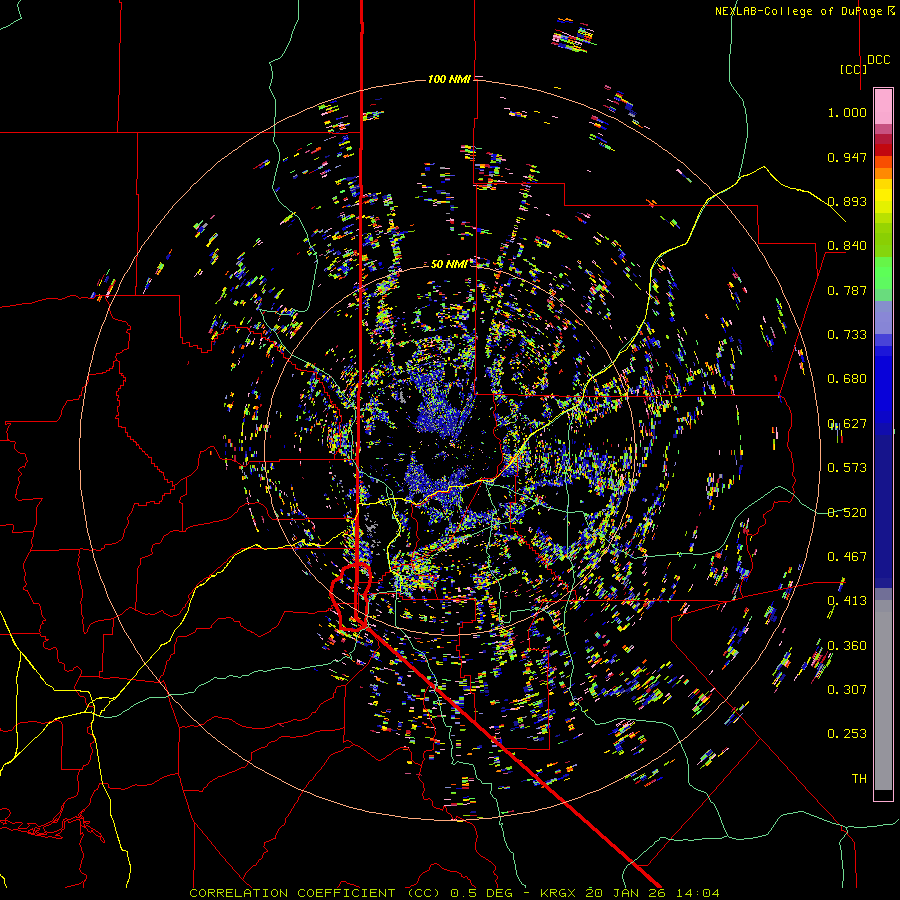Click the TH threshold label
900x900 pixels.
859,779
